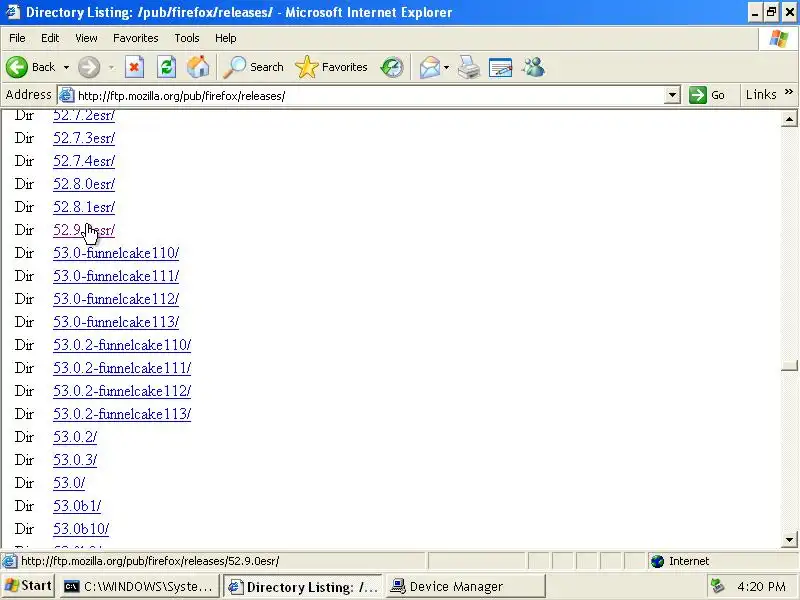Open the View menu
The width and height of the screenshot is (800, 600).
[86, 38]
